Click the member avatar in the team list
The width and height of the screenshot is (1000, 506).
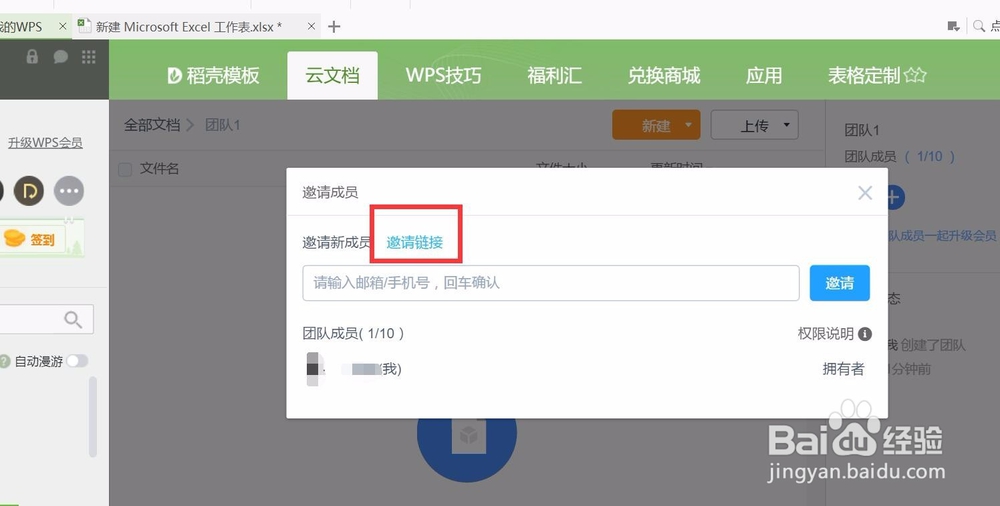click(x=315, y=369)
